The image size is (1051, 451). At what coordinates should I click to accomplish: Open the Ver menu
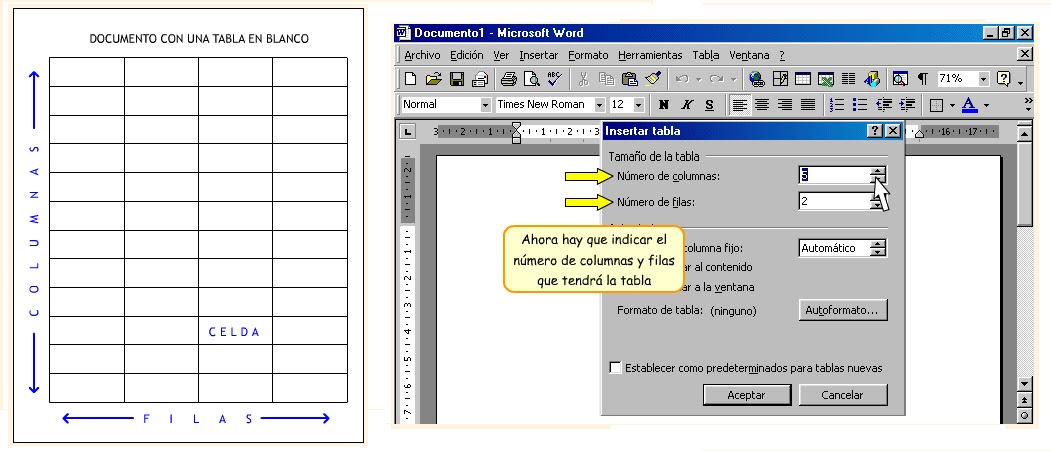point(501,55)
